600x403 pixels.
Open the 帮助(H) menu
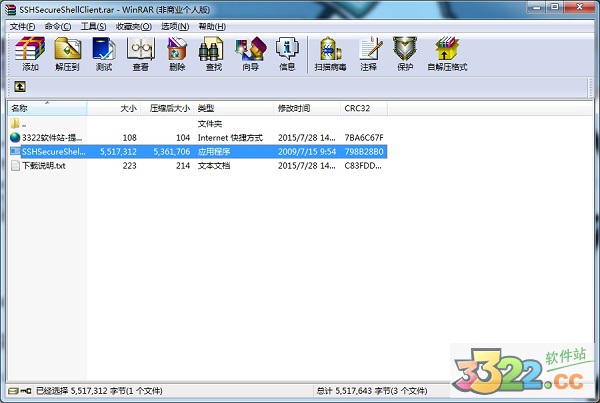(x=212, y=26)
